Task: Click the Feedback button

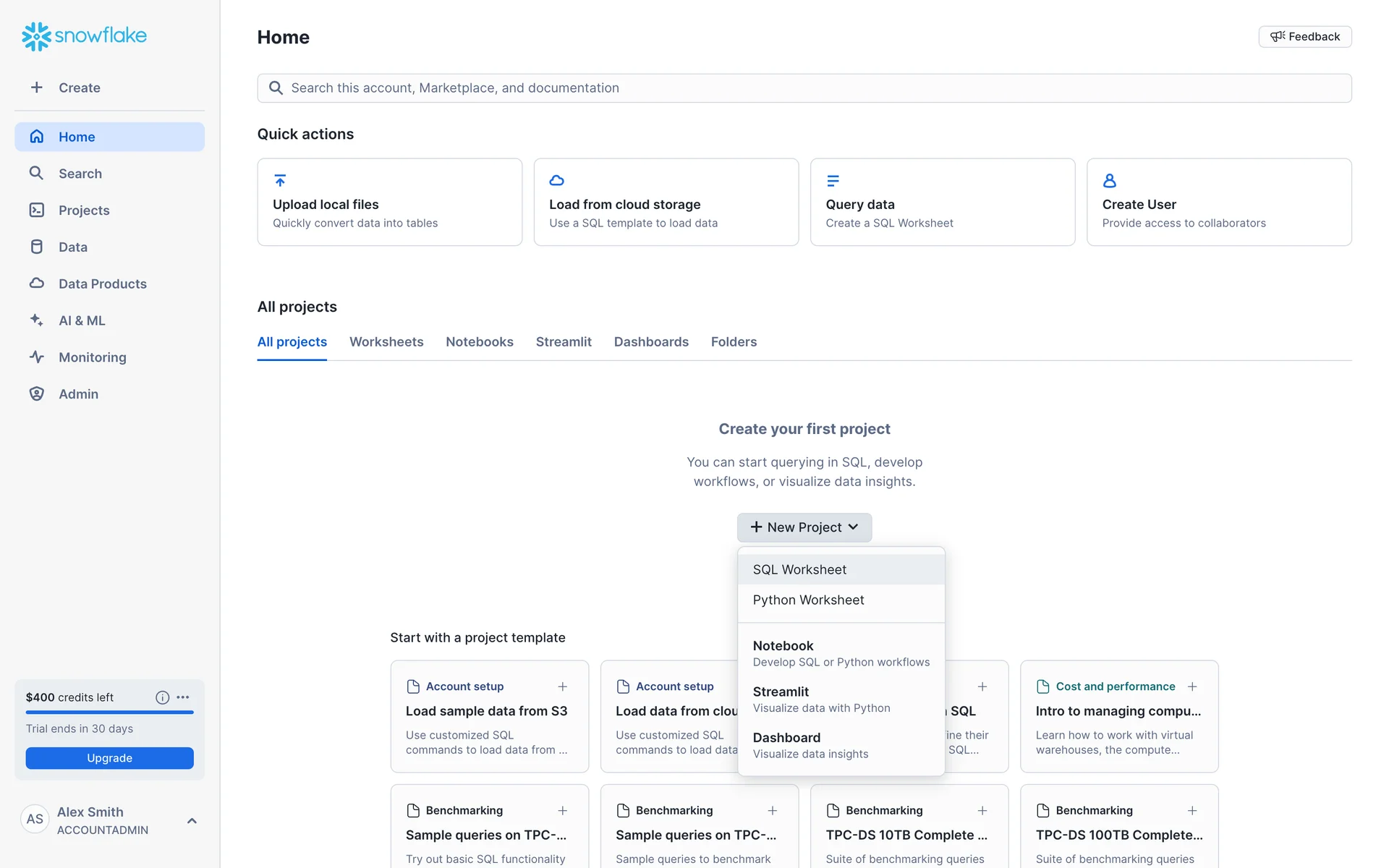Action: tap(1304, 36)
